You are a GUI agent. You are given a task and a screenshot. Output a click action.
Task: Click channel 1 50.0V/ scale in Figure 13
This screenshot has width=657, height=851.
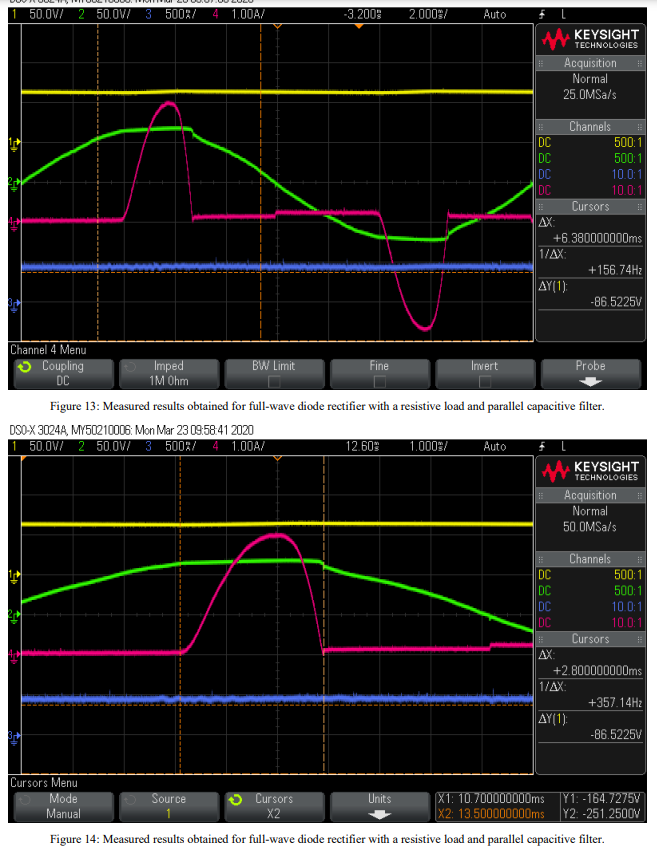coord(46,15)
